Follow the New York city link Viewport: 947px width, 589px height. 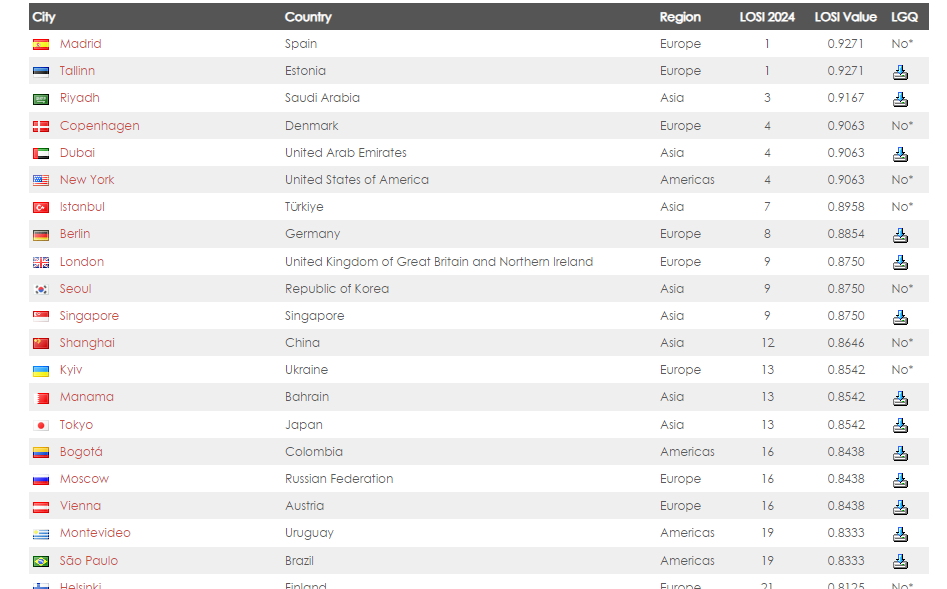[x=87, y=180]
